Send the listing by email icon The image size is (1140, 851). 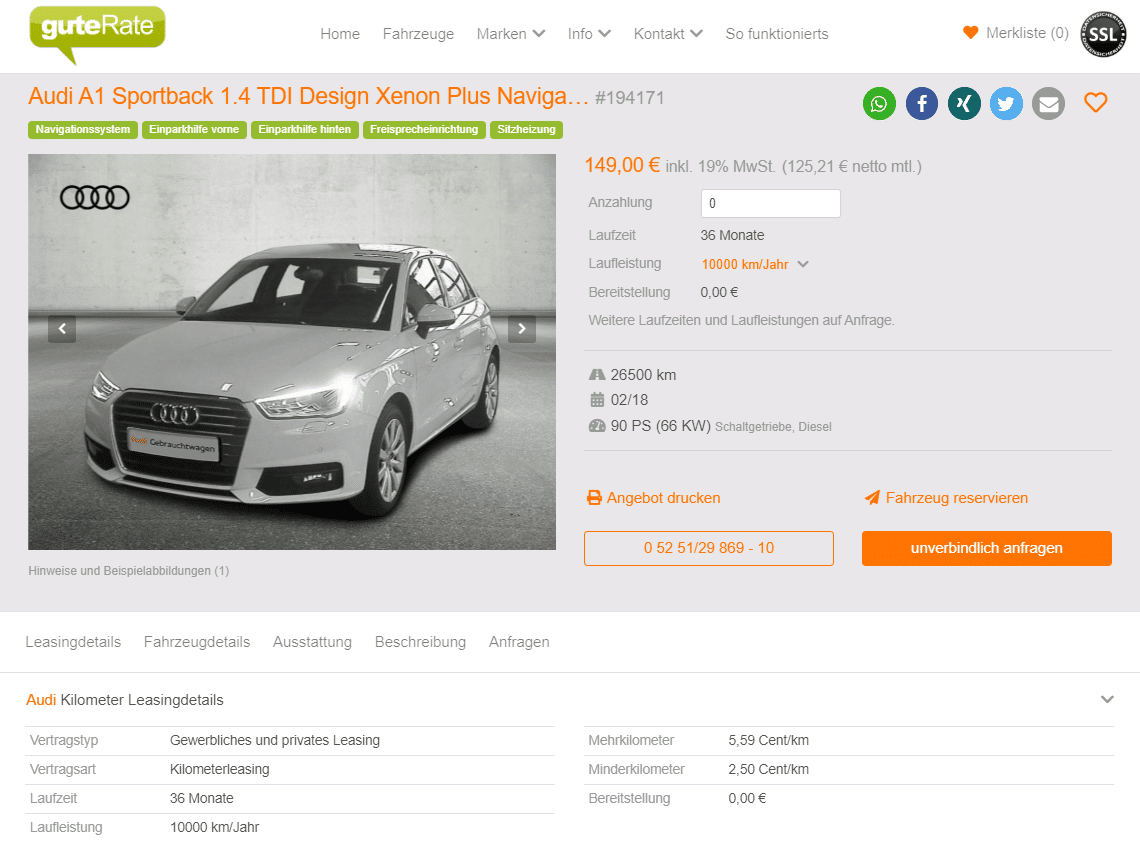pyautogui.click(x=1048, y=103)
